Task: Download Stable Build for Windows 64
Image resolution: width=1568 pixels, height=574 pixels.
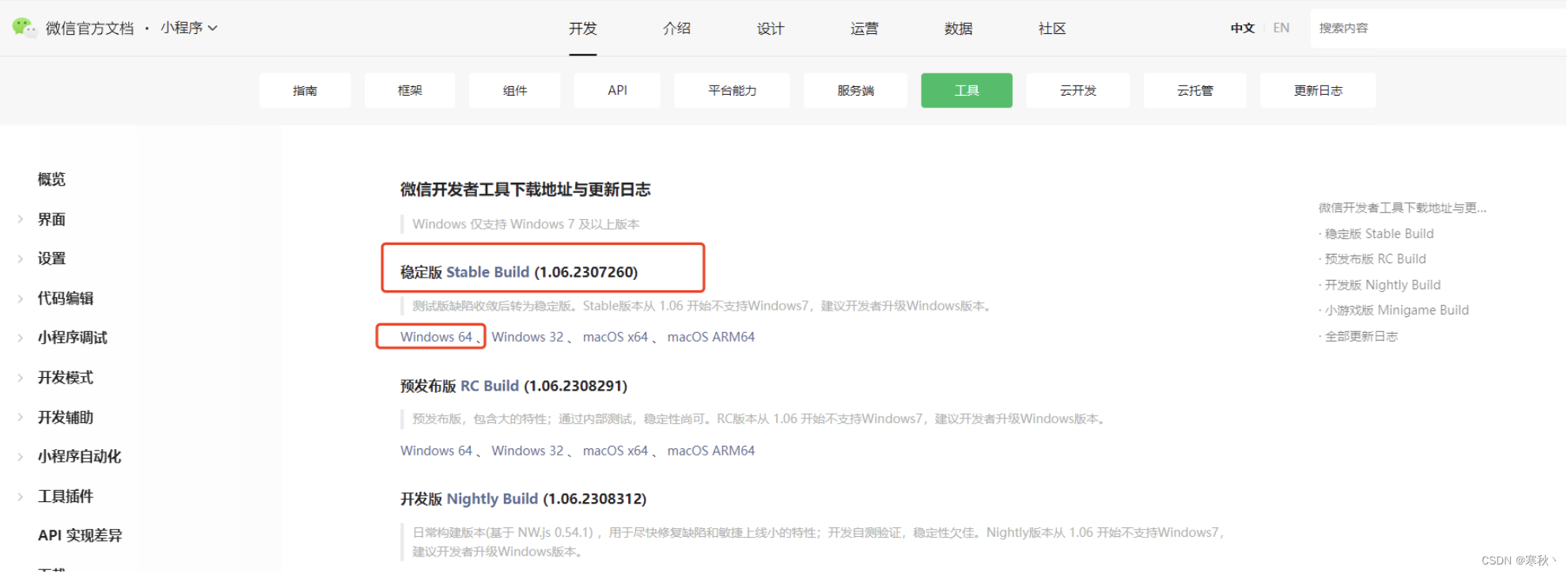Action: tap(436, 337)
